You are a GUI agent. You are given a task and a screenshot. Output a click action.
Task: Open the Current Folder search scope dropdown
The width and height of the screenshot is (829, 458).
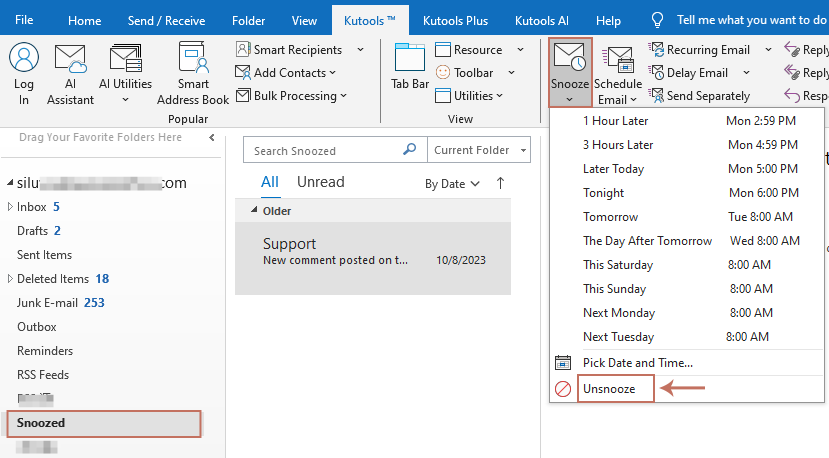pos(478,150)
